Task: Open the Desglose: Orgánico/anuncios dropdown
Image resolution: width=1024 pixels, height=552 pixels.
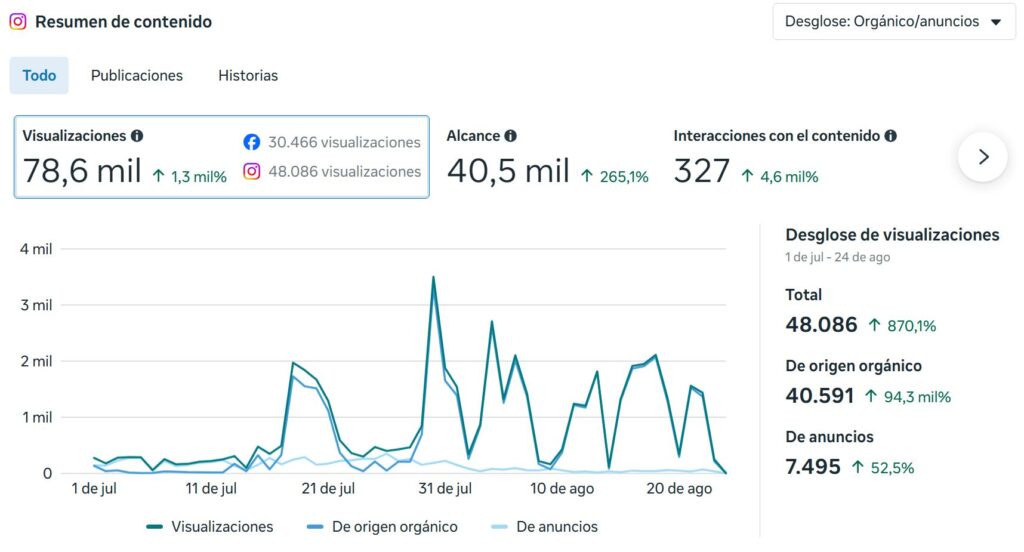Action: [893, 22]
